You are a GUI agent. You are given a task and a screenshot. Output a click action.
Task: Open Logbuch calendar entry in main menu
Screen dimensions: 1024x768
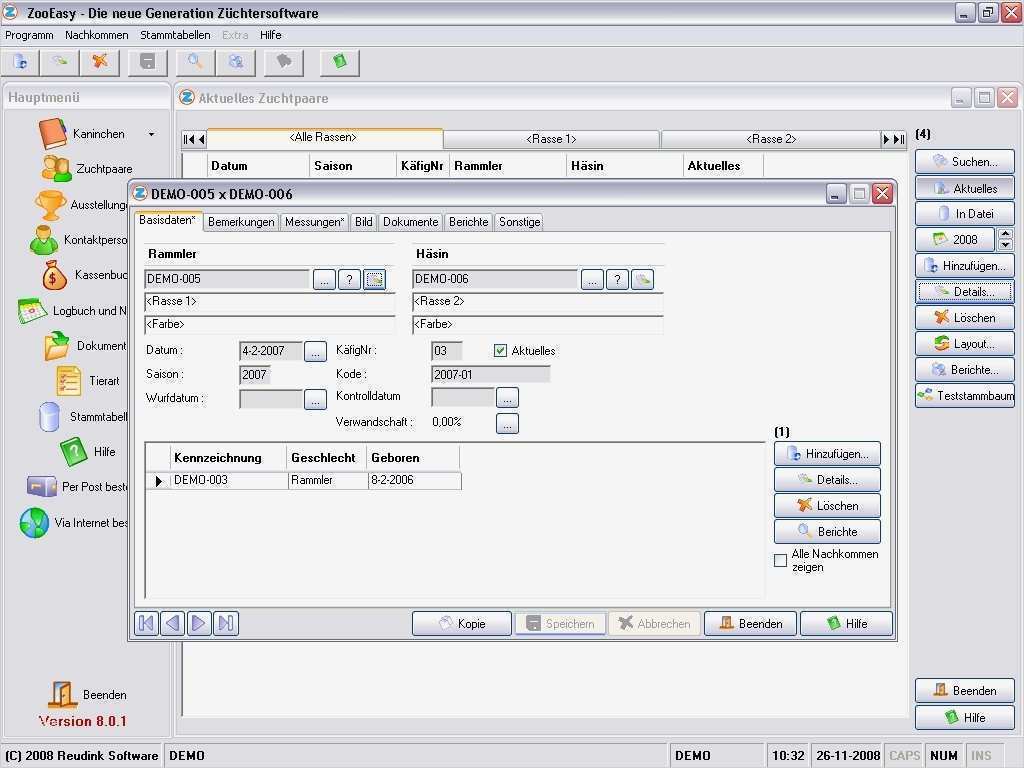click(72, 311)
